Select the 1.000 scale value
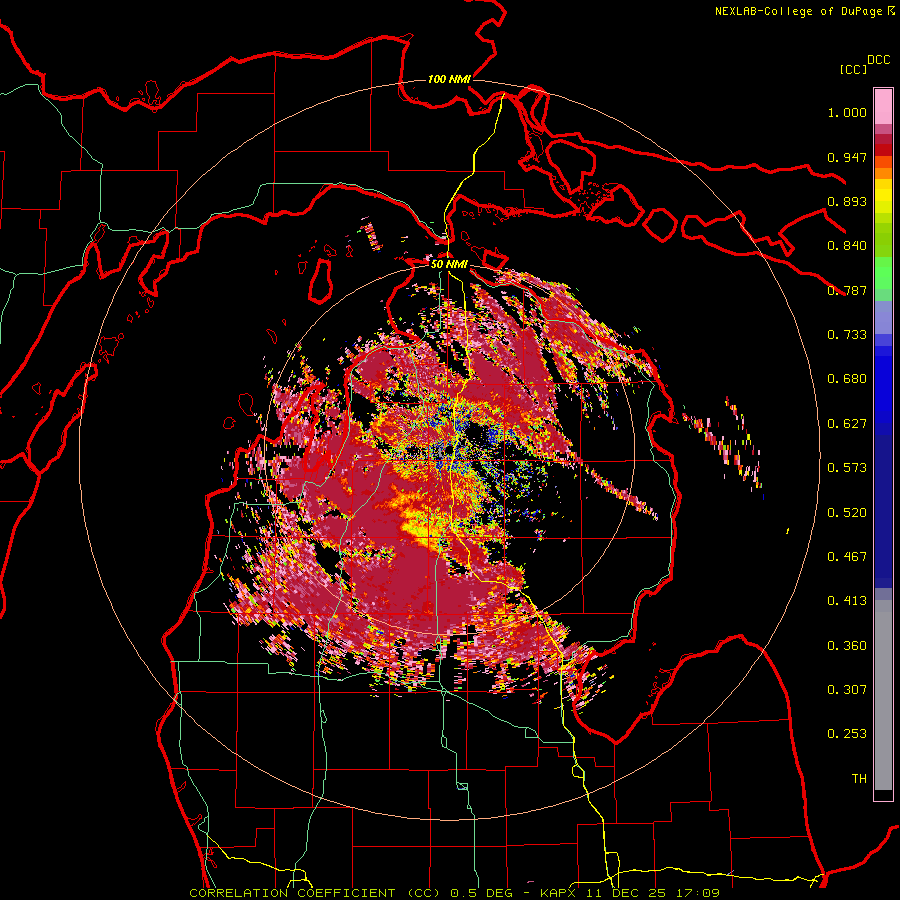 point(847,112)
